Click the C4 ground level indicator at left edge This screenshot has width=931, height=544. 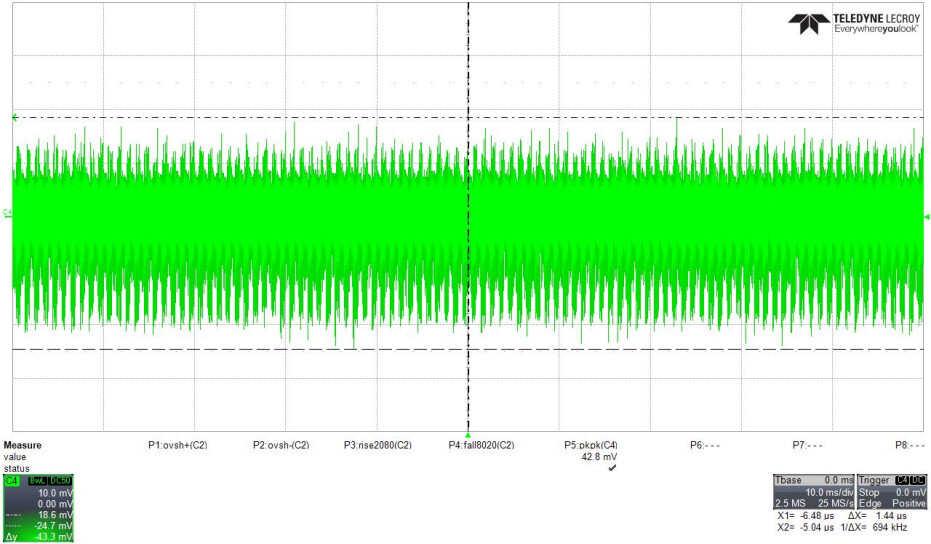(8, 213)
